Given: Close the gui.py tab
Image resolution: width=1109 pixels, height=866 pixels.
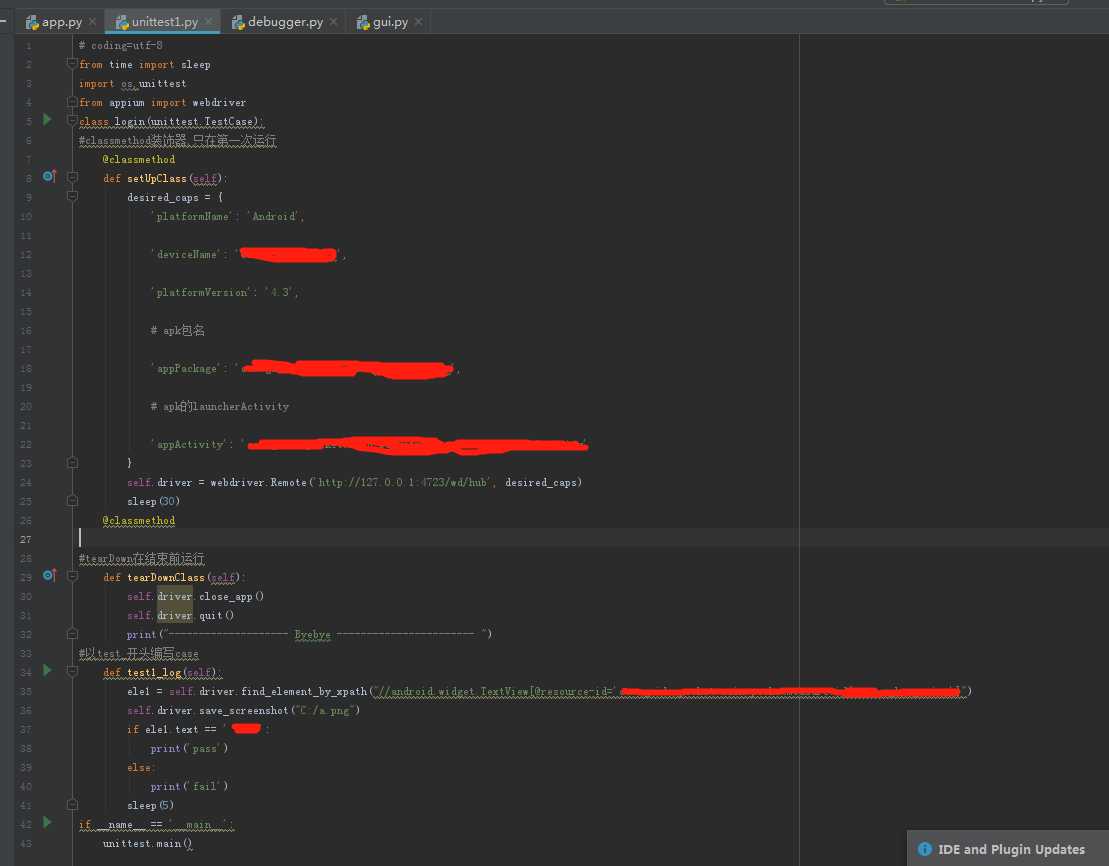Looking at the screenshot, I should [419, 22].
